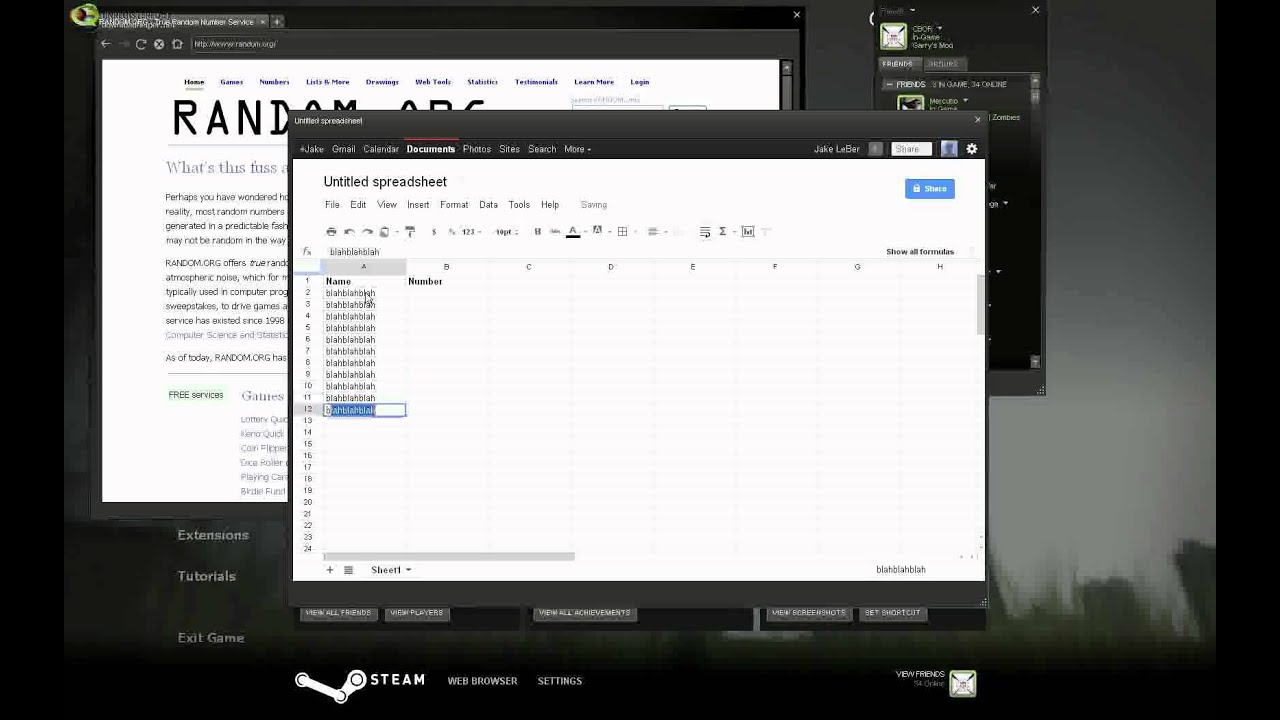The image size is (1280, 720).
Task: Open the View menu in spreadsheet
Action: pos(386,205)
